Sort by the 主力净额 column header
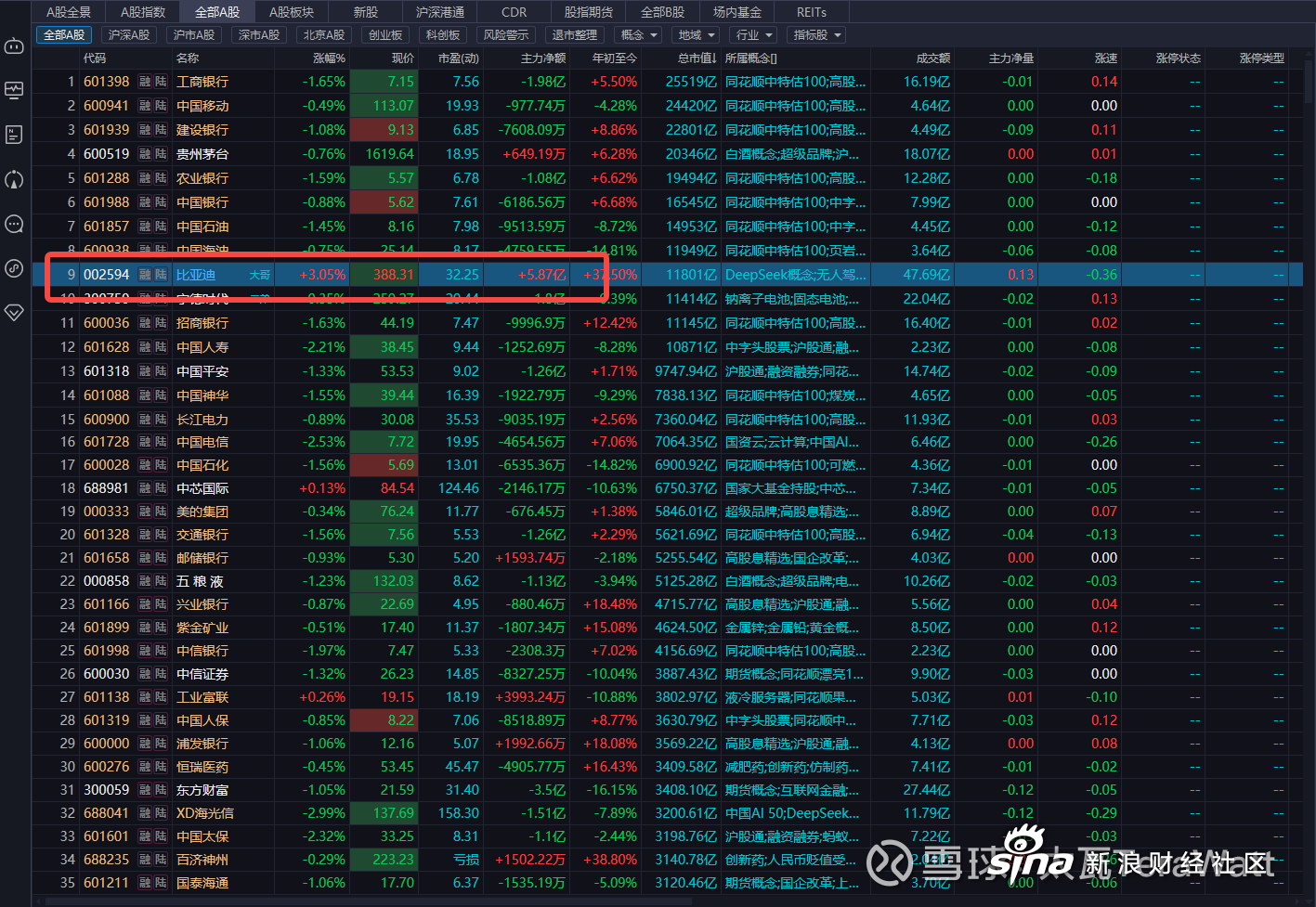The image size is (1316, 907). pyautogui.click(x=544, y=58)
